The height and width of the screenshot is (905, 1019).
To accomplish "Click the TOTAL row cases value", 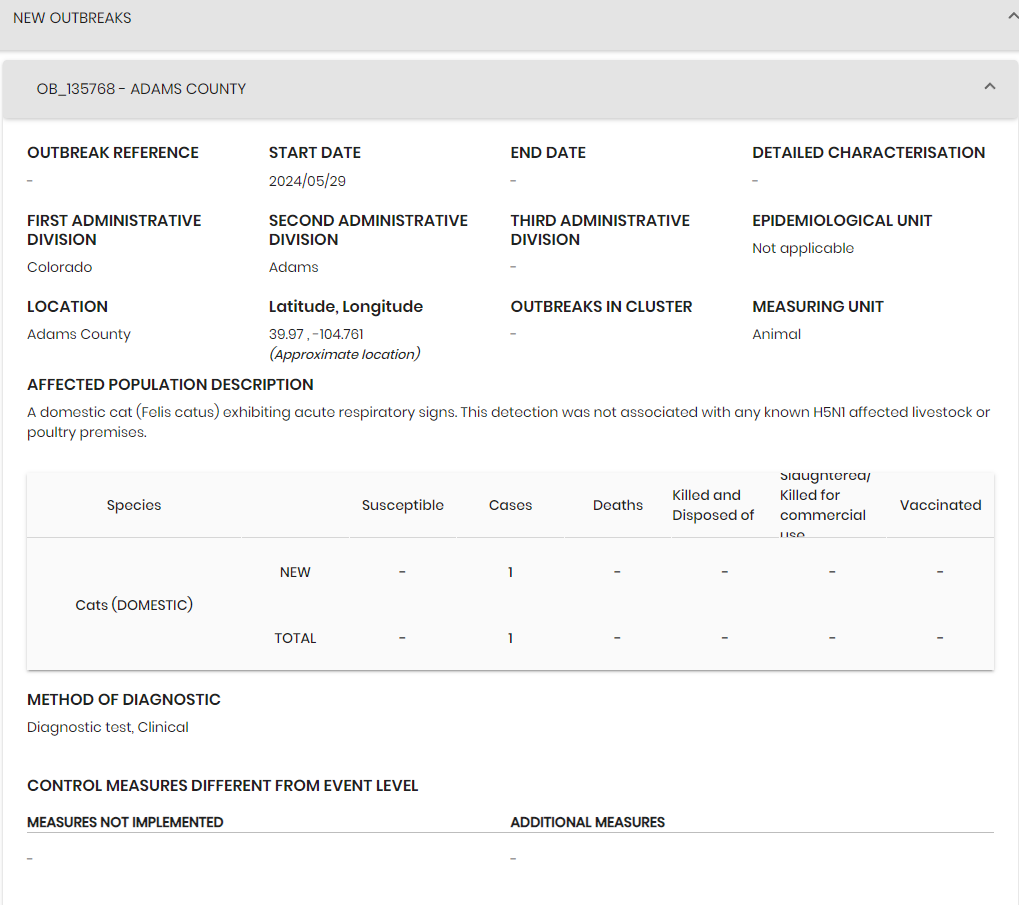I will [510, 638].
